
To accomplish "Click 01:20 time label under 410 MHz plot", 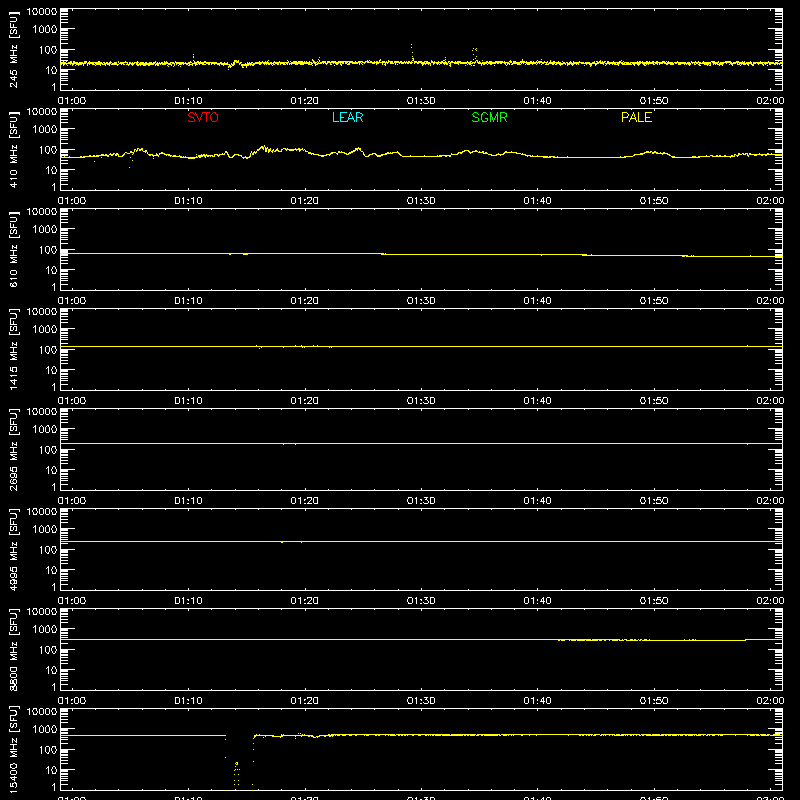I will 305,201.
